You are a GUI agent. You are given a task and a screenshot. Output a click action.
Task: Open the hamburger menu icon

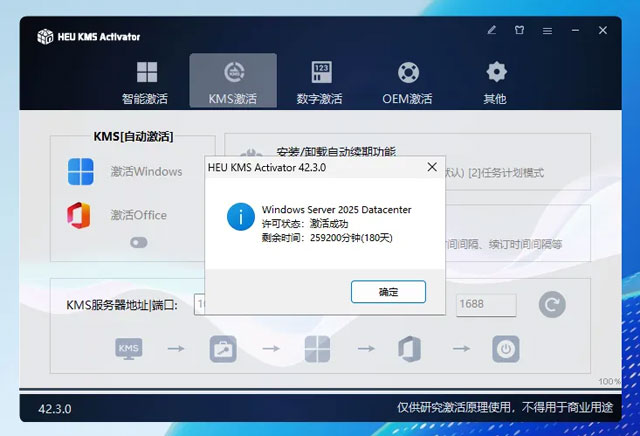tap(547, 31)
